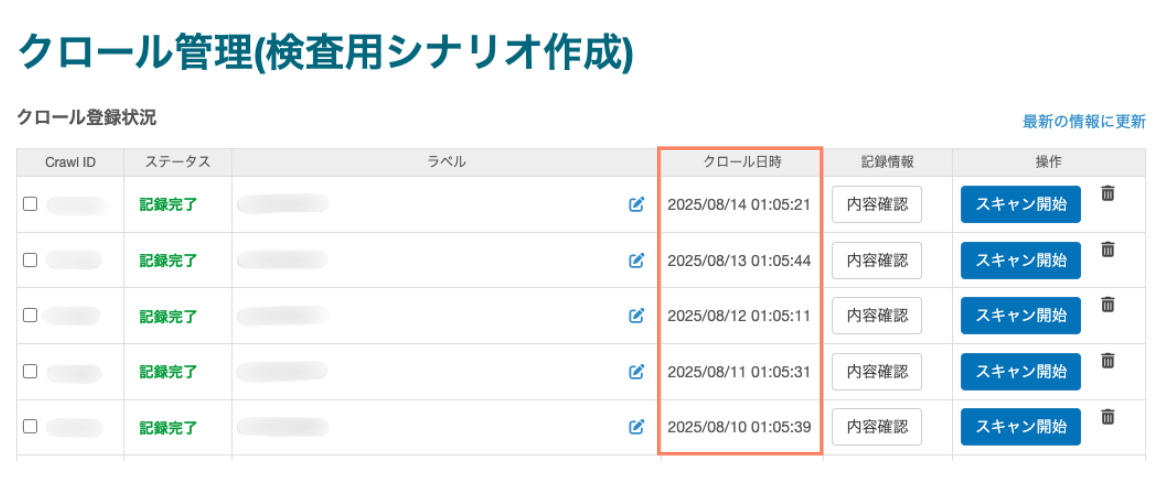Edit the label of the 2025/08/10 crawl
1160x478 pixels.
pyautogui.click(x=636, y=427)
